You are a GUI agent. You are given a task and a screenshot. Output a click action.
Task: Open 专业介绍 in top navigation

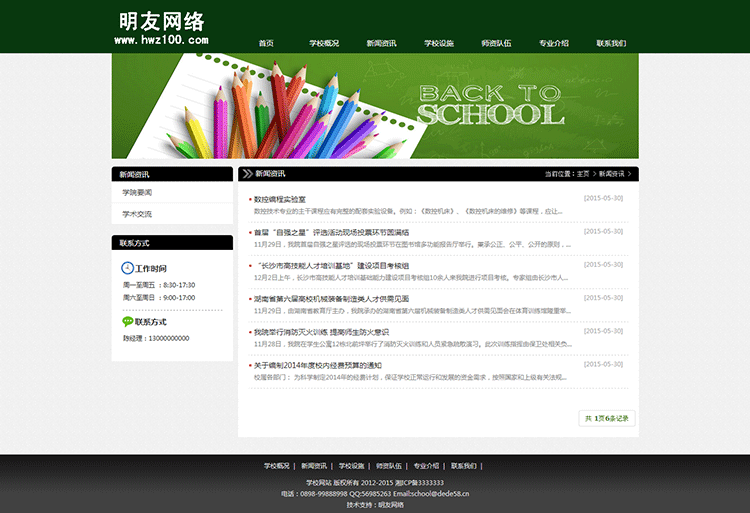point(553,43)
